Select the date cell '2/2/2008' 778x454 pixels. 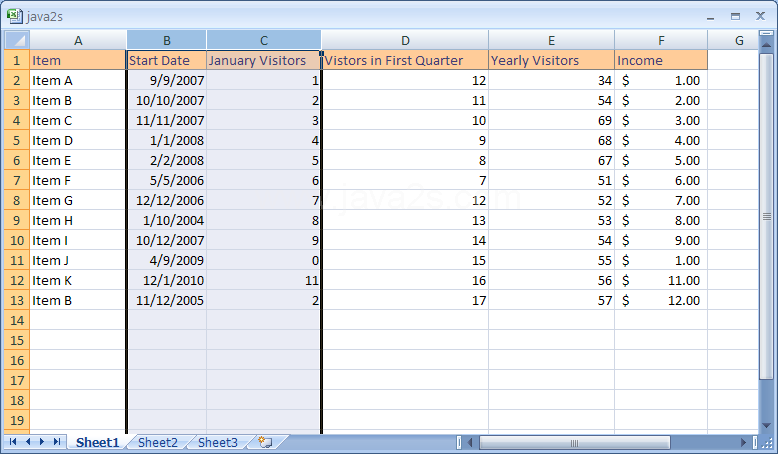[167, 160]
